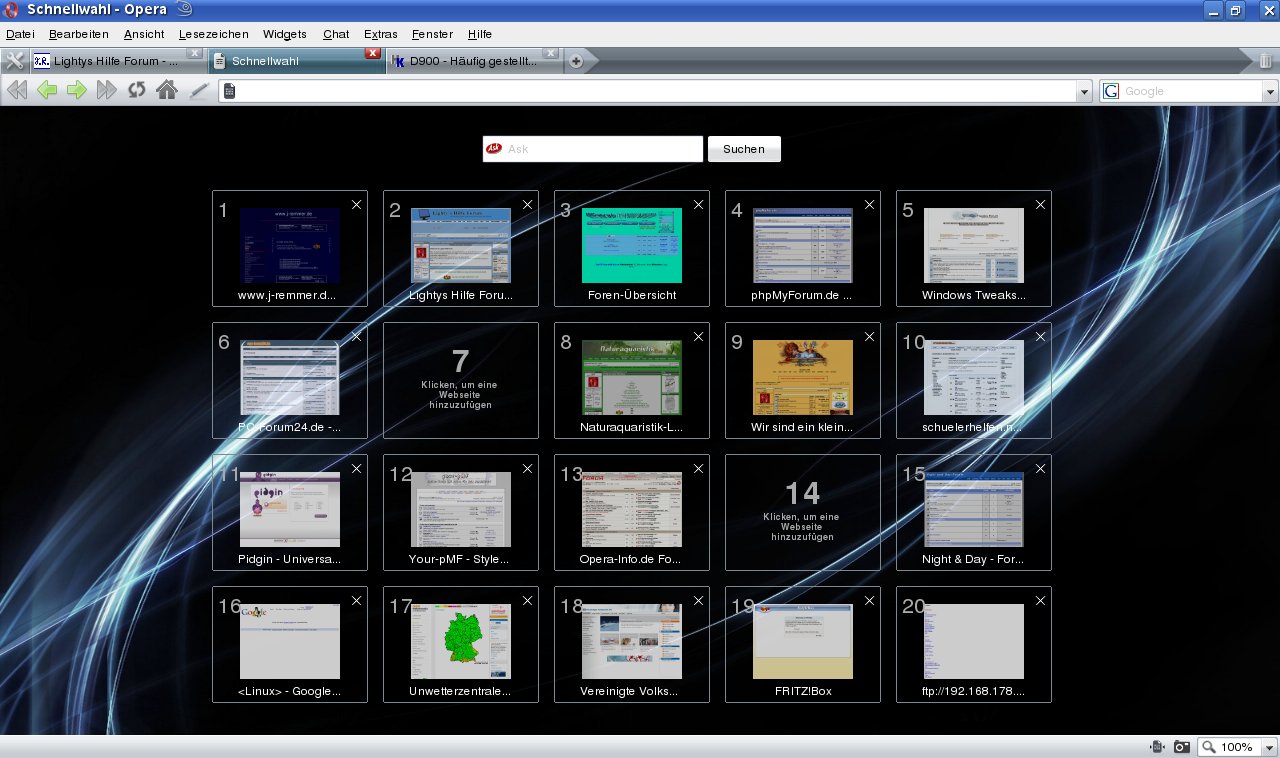This screenshot has width=1280, height=758.
Task: Click the camera icon in the status bar
Action: pyautogui.click(x=1182, y=747)
